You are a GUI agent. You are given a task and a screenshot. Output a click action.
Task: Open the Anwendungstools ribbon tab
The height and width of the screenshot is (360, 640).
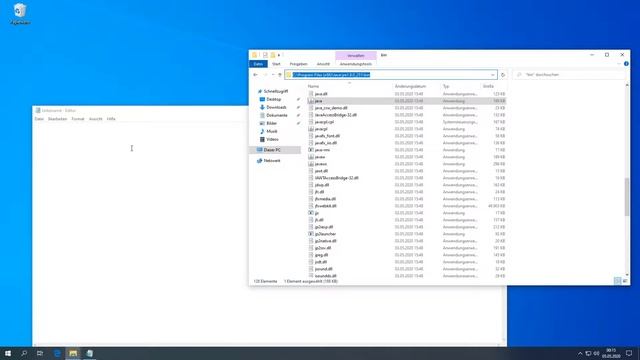click(356, 64)
